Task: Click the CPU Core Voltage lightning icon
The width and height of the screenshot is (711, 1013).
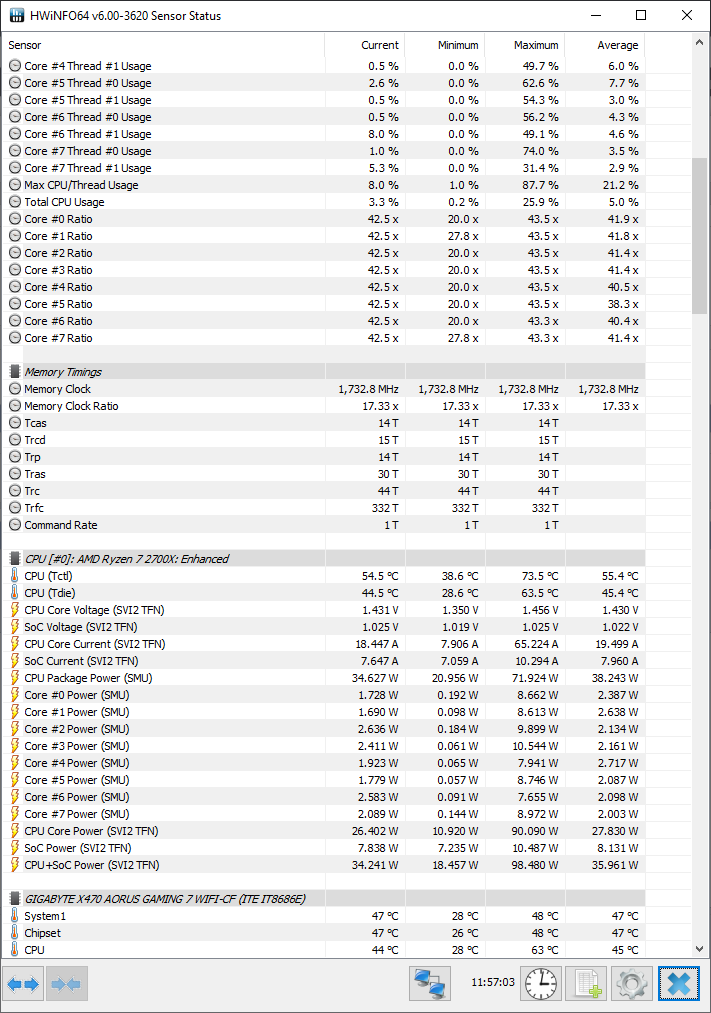Action: pyautogui.click(x=15, y=610)
